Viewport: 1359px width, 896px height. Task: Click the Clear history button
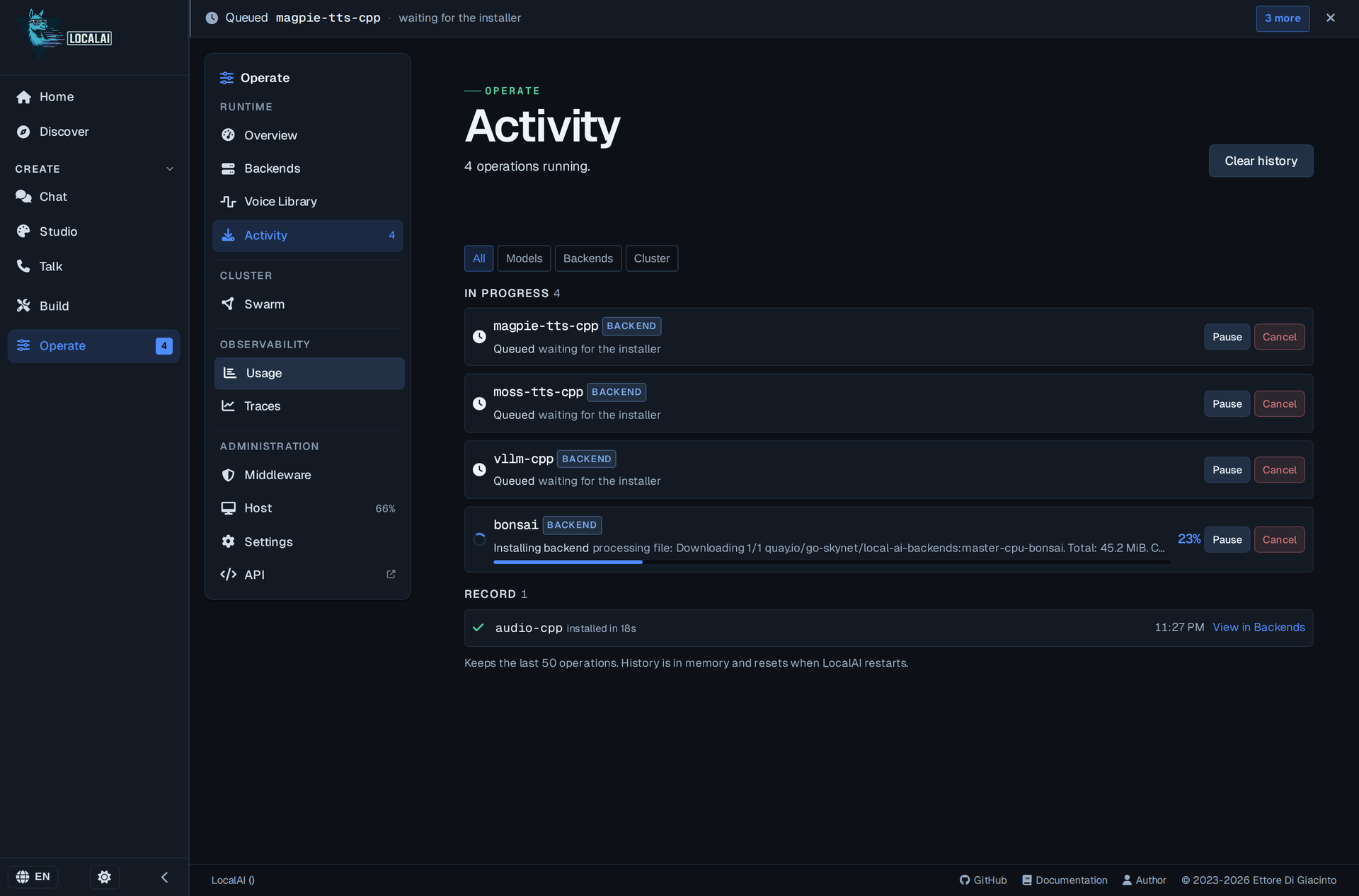(x=1261, y=161)
